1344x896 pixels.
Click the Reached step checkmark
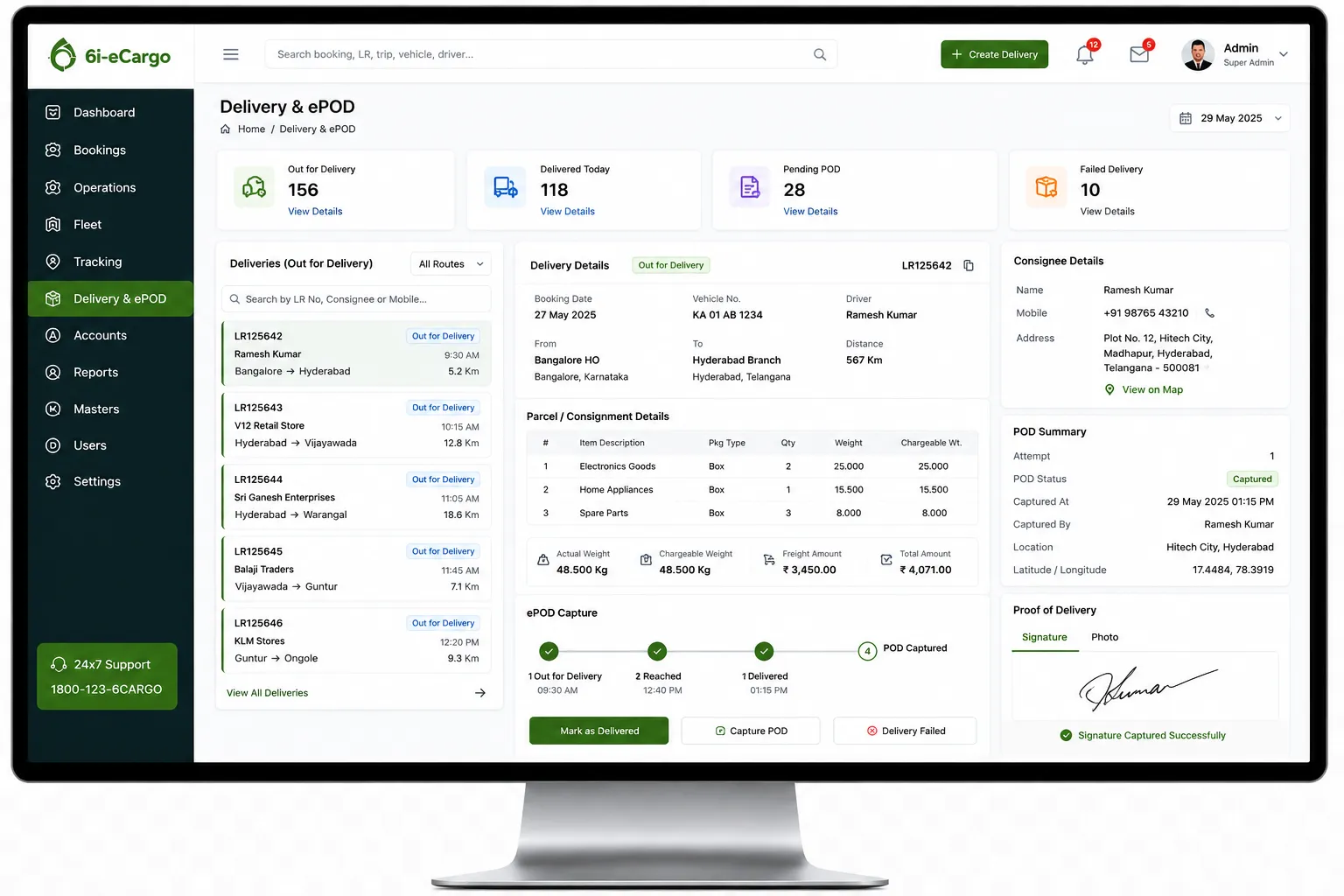coord(657,651)
